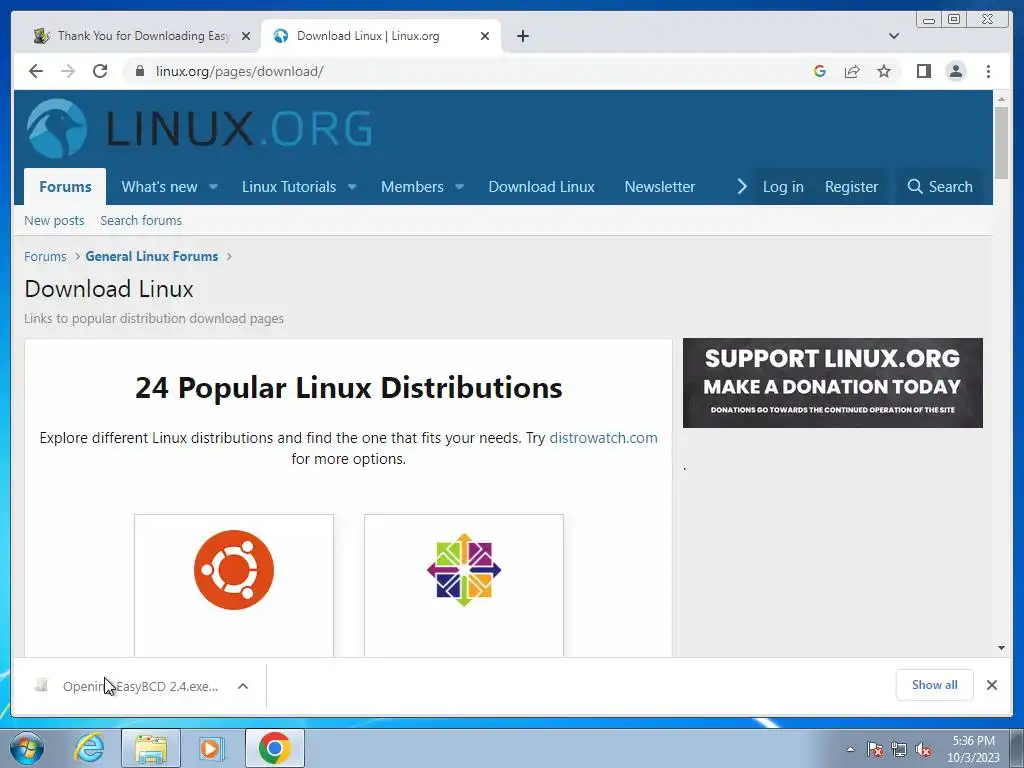1024x768 pixels.
Task: Open the Windows Start button
Action: (26, 748)
